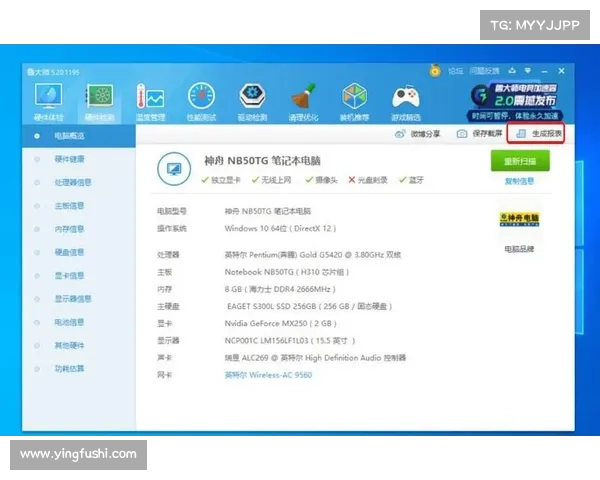The image size is (600, 480).
Task: Click 保存截屏 save screenshot button
Action: click(x=479, y=134)
